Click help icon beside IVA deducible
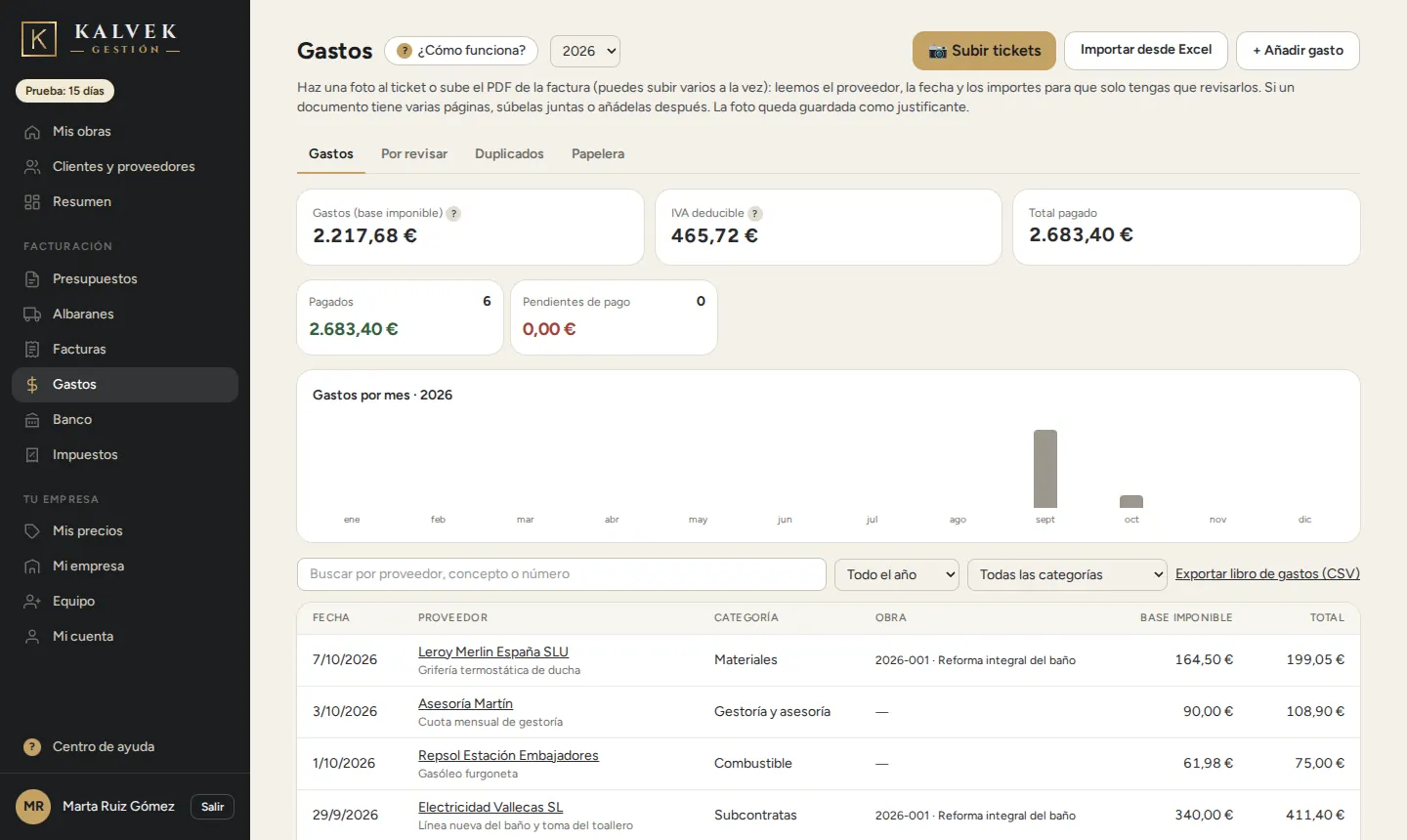 coord(755,213)
